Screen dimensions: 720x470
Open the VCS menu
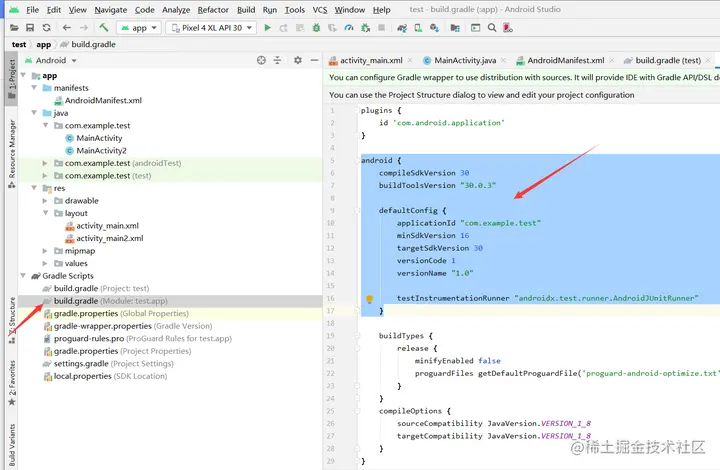[320, 9]
